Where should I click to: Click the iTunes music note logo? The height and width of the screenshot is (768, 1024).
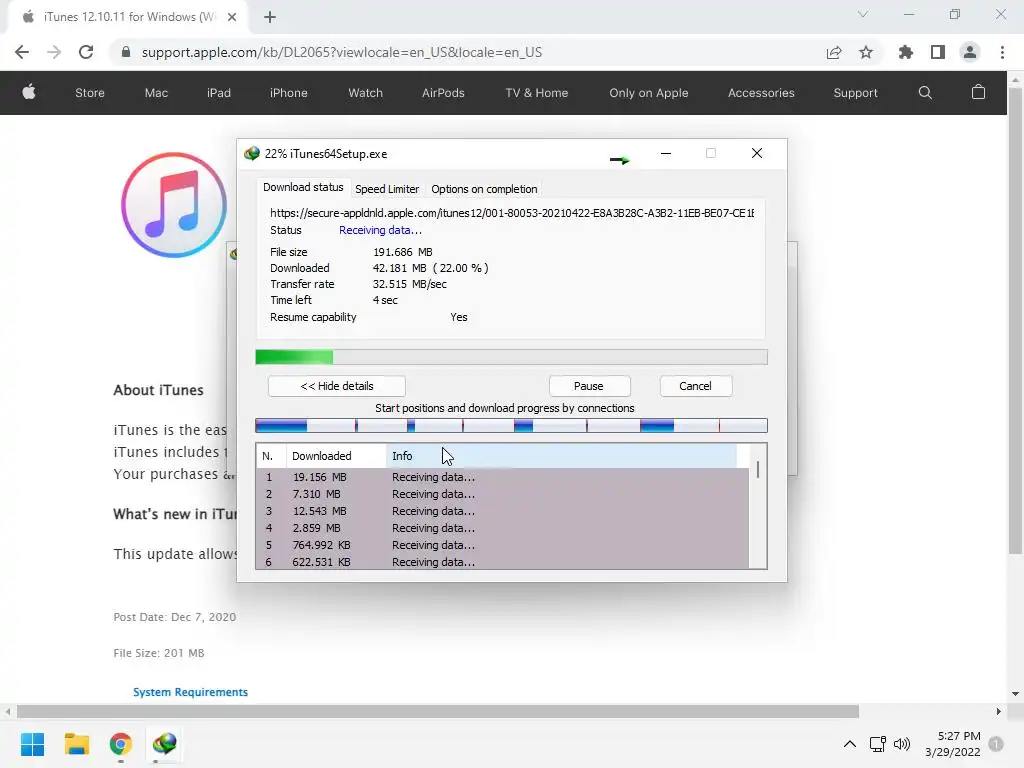point(174,205)
